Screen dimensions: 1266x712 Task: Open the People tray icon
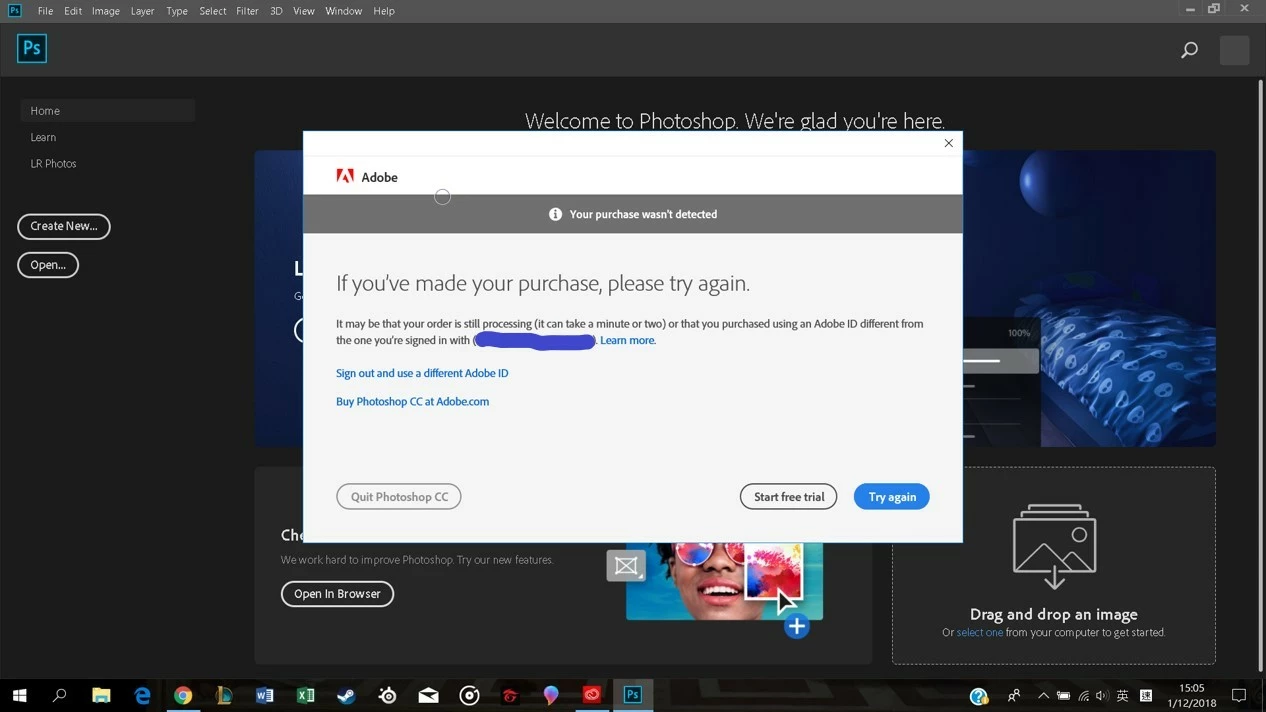click(1014, 696)
